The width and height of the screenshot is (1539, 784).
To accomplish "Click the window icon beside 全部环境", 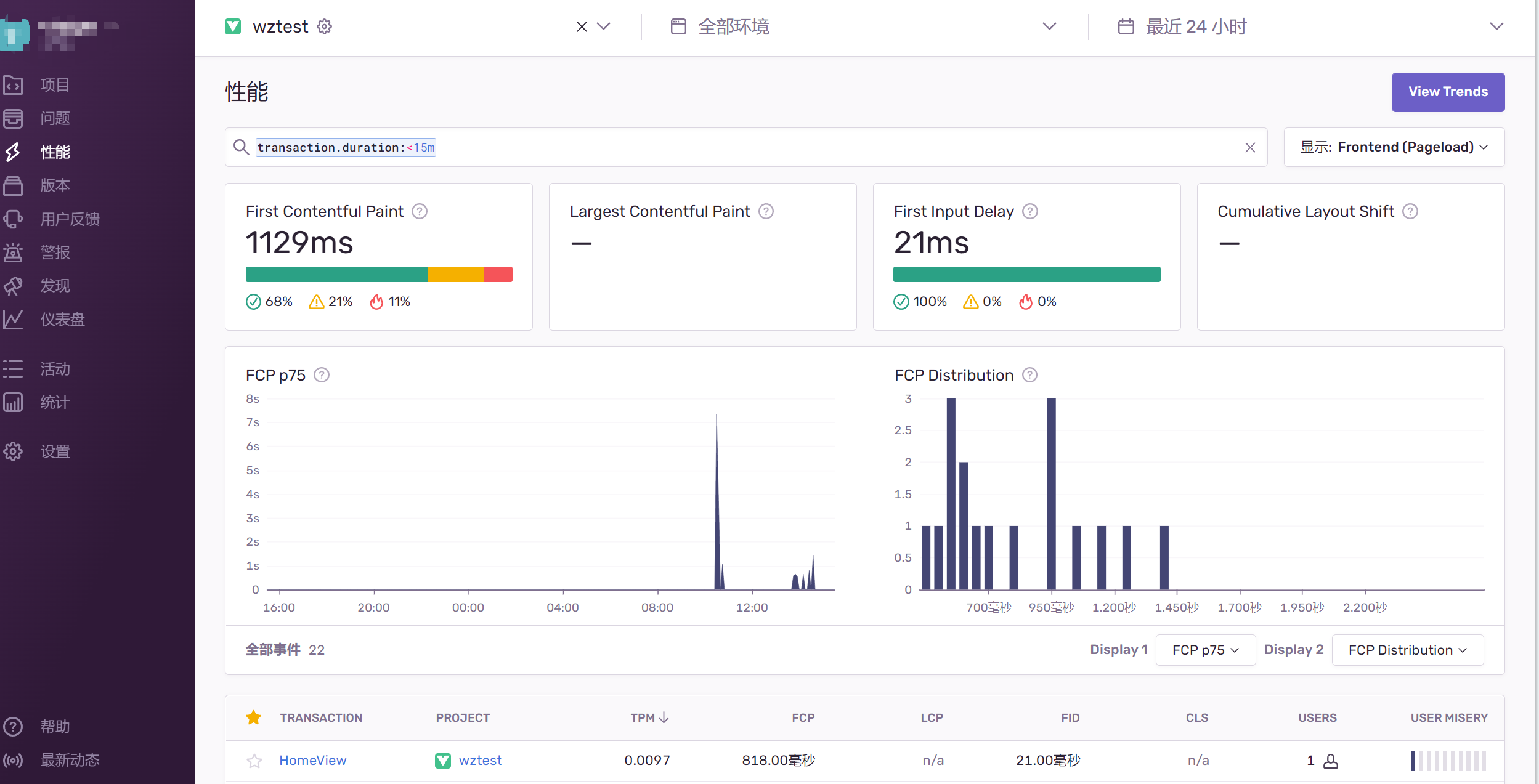I will (678, 26).
